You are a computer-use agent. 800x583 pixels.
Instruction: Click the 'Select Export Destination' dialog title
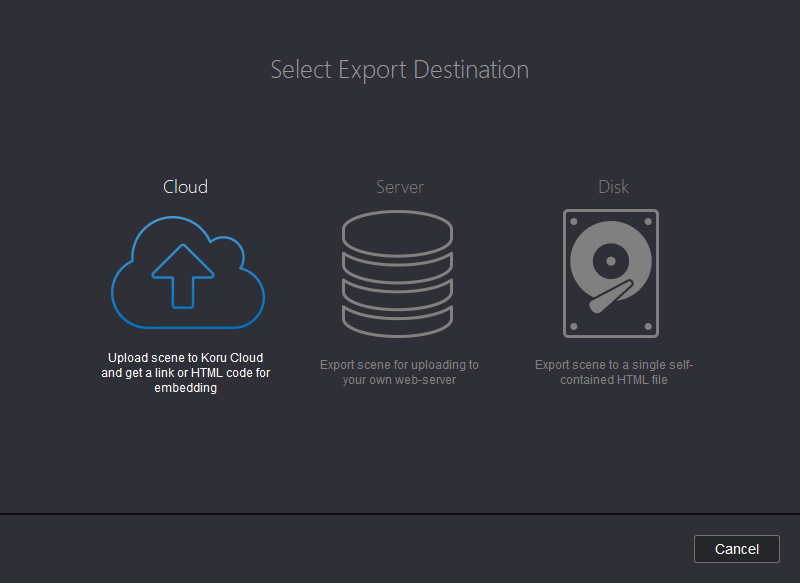[x=399, y=69]
